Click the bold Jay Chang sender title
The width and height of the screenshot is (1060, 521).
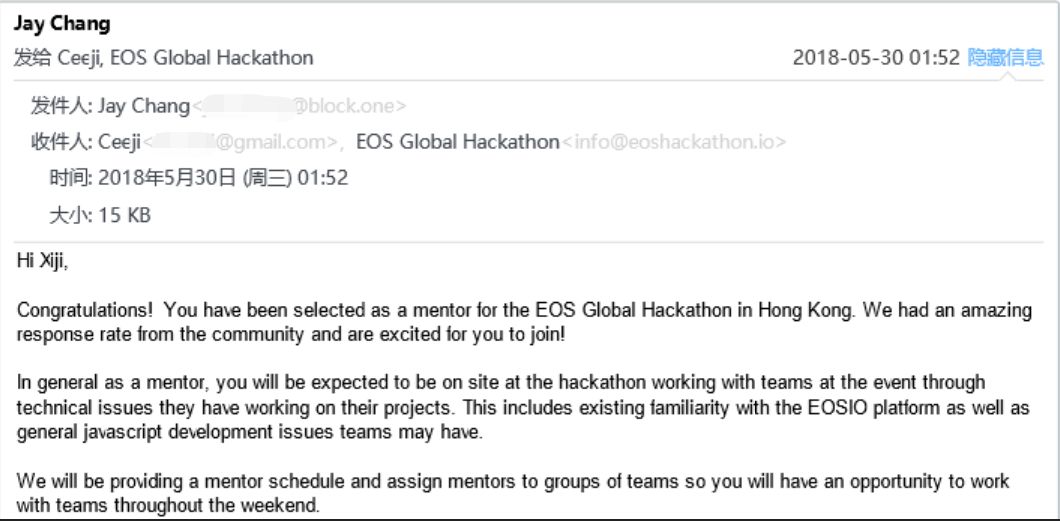pyautogui.click(x=62, y=24)
